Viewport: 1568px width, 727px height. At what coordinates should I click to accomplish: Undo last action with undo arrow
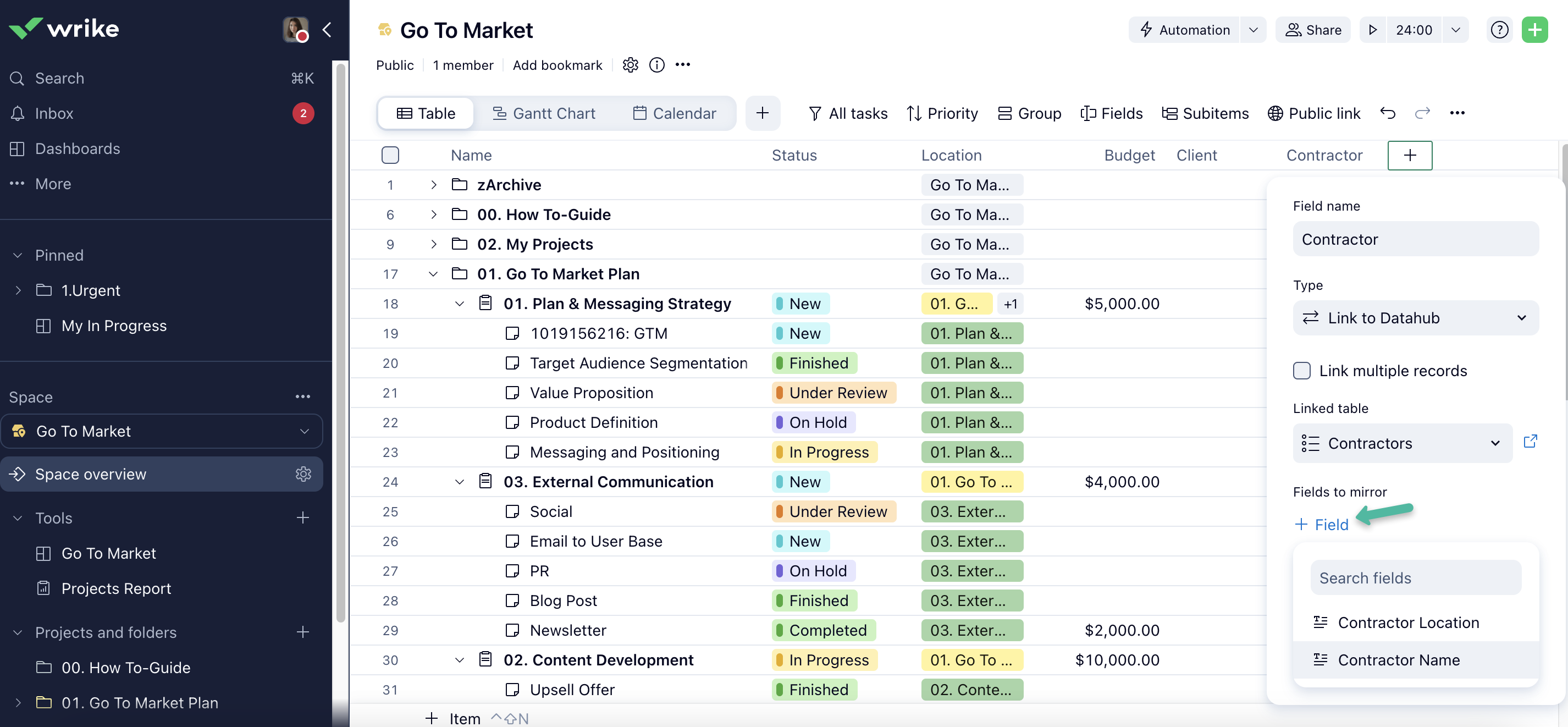click(1387, 113)
